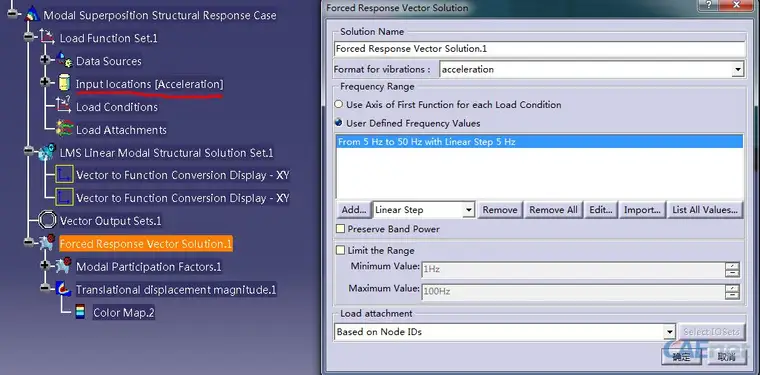
Task: Click the Load Function Set.1 icon
Action: tap(48, 37)
